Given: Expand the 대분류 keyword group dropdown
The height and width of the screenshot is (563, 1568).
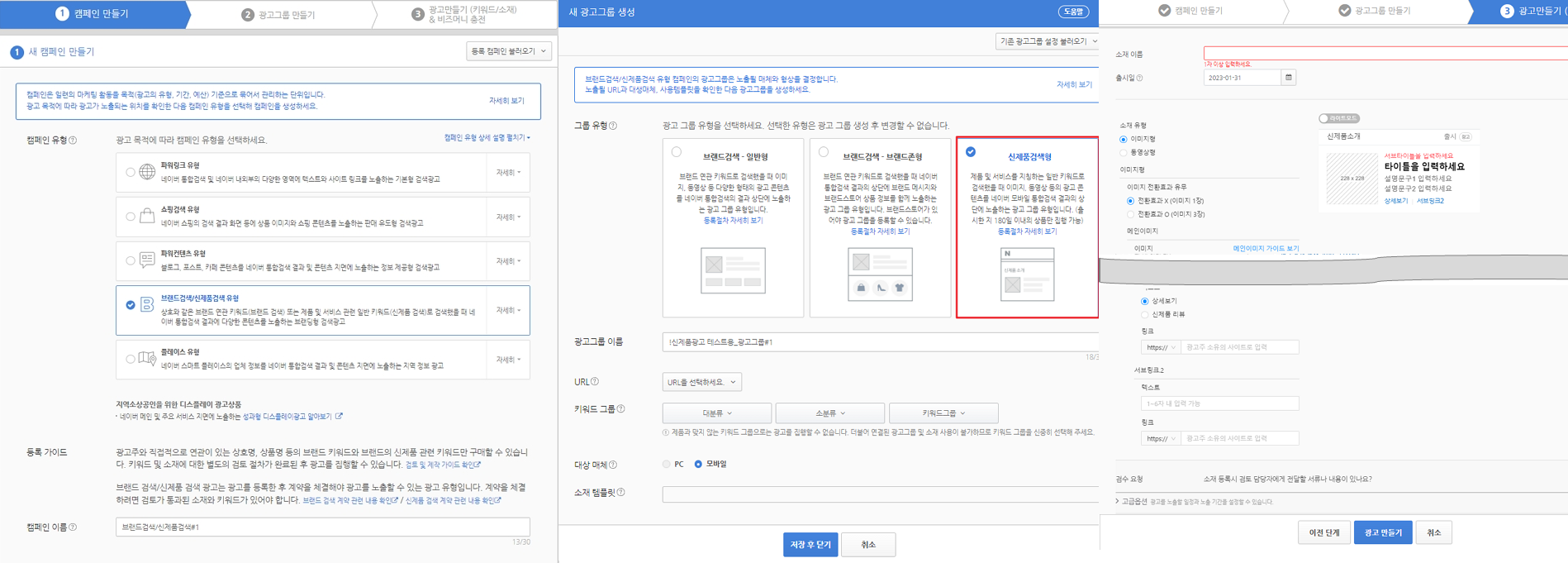Looking at the screenshot, I should (x=716, y=413).
